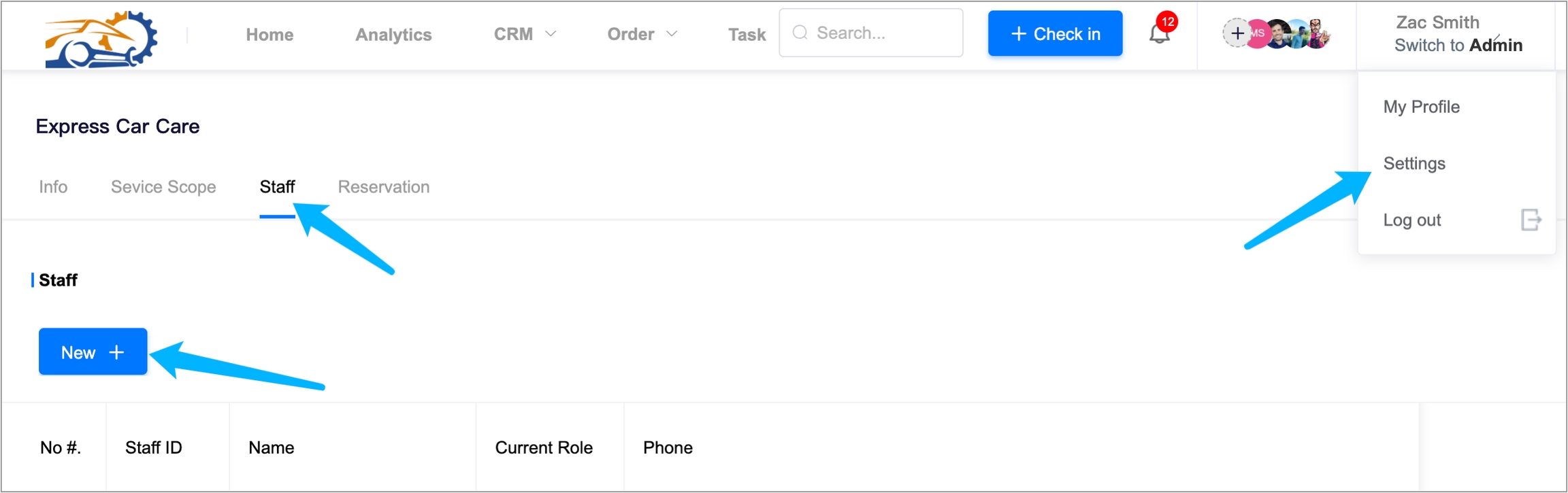
Task: Click the dashed plus add-member icon
Action: (1236, 33)
